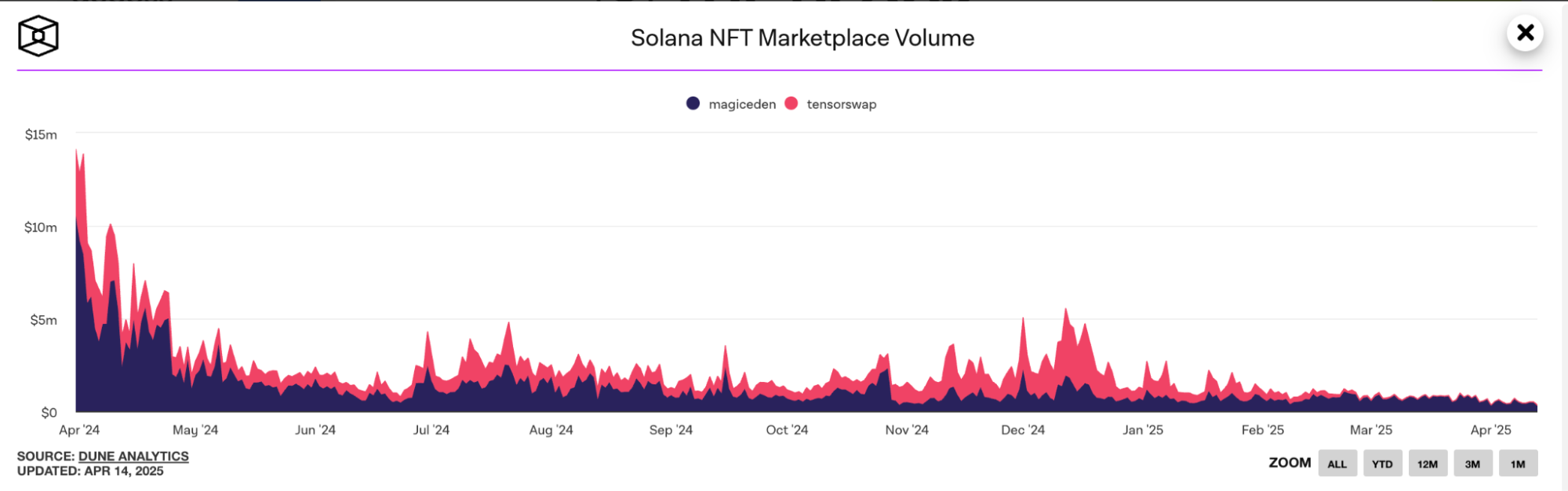Viewport: 1568px width, 491px height.
Task: Click the $0 y-axis label
Action: coord(49,413)
